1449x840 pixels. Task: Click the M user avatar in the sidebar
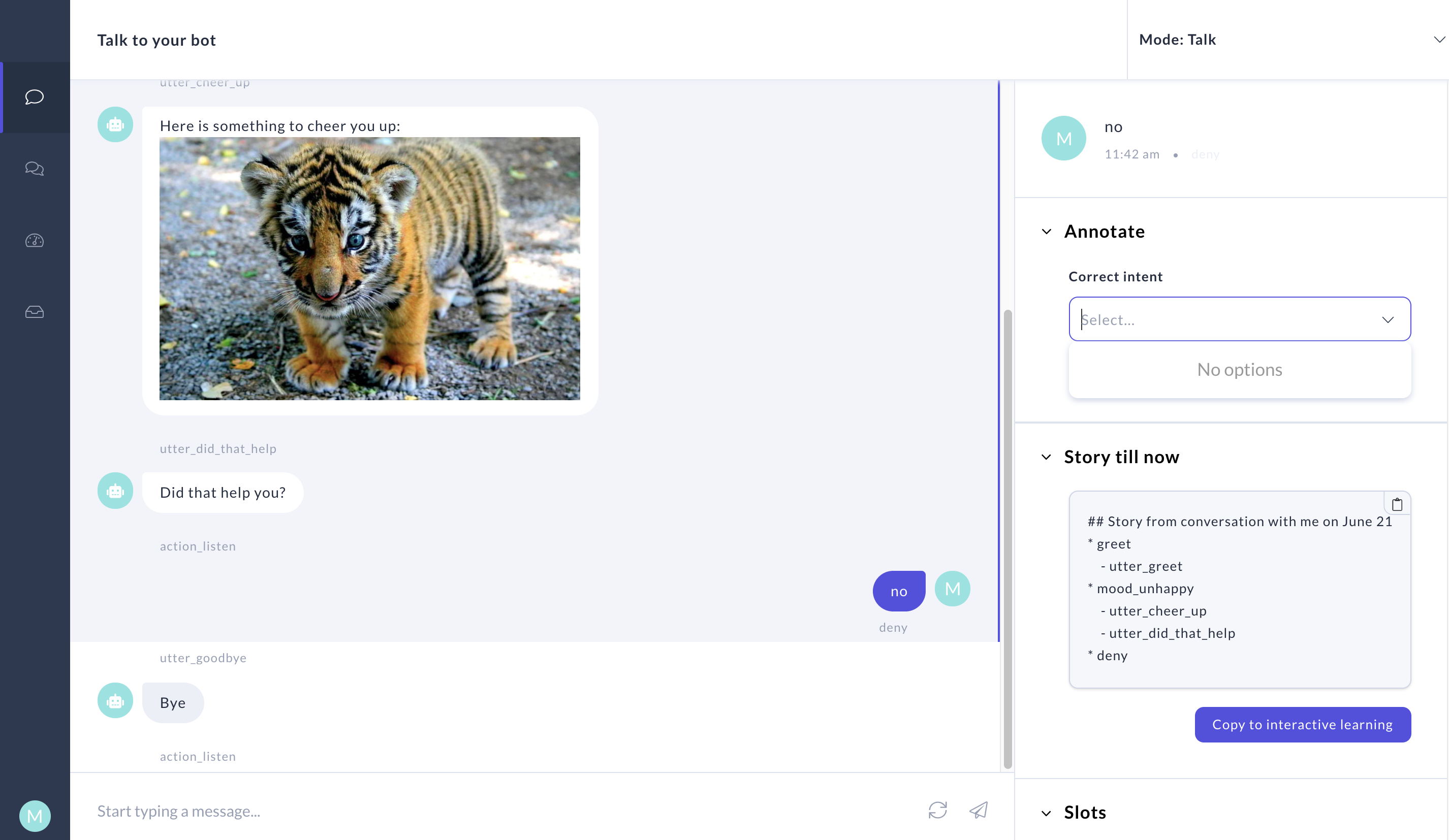click(35, 815)
